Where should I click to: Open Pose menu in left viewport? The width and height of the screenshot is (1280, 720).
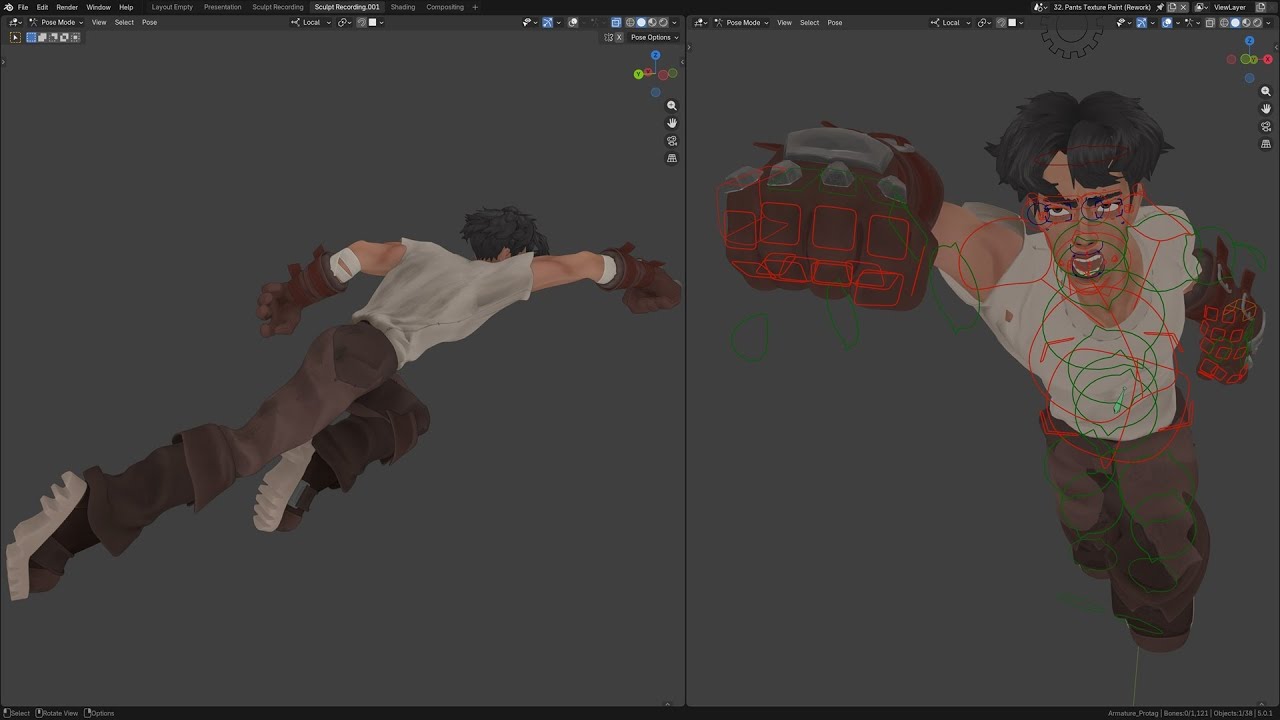click(x=149, y=22)
